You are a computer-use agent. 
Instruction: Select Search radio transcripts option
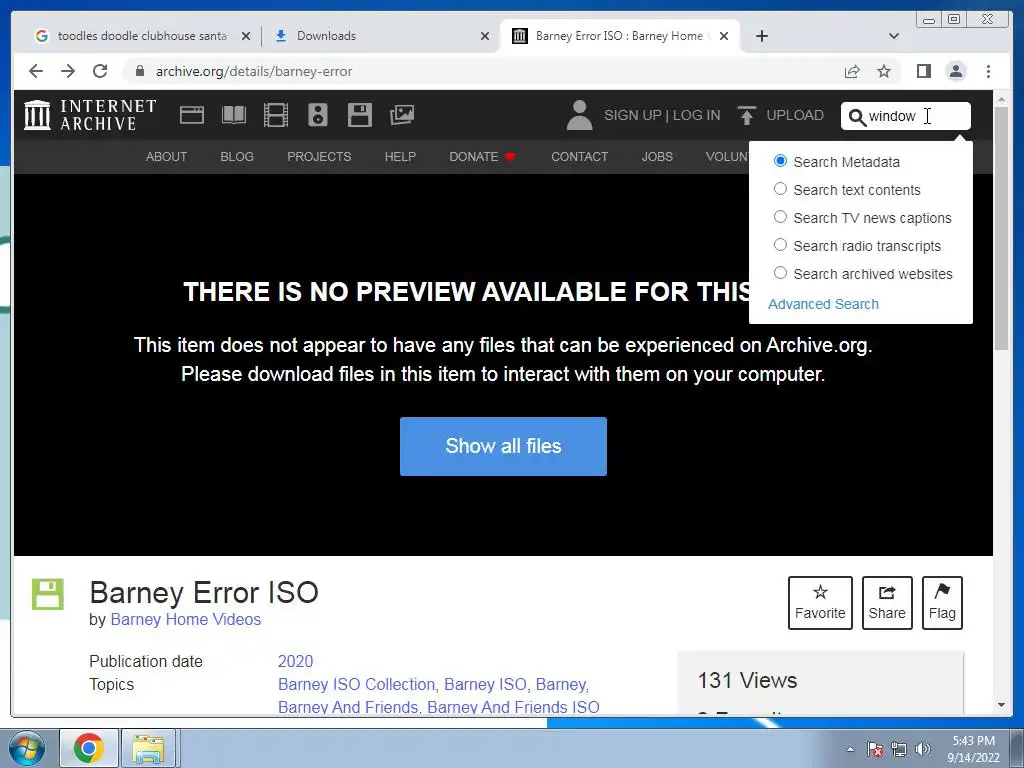[x=780, y=245]
